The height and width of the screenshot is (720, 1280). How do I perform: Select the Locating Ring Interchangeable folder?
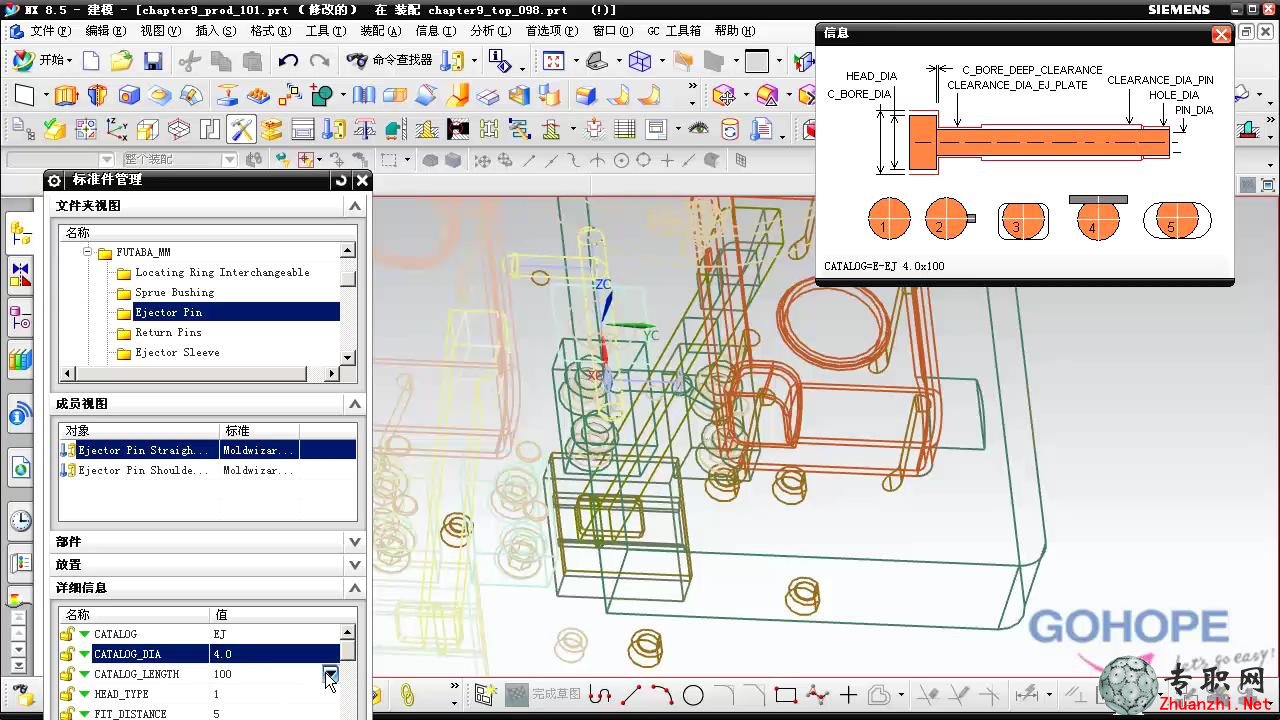tap(222, 273)
